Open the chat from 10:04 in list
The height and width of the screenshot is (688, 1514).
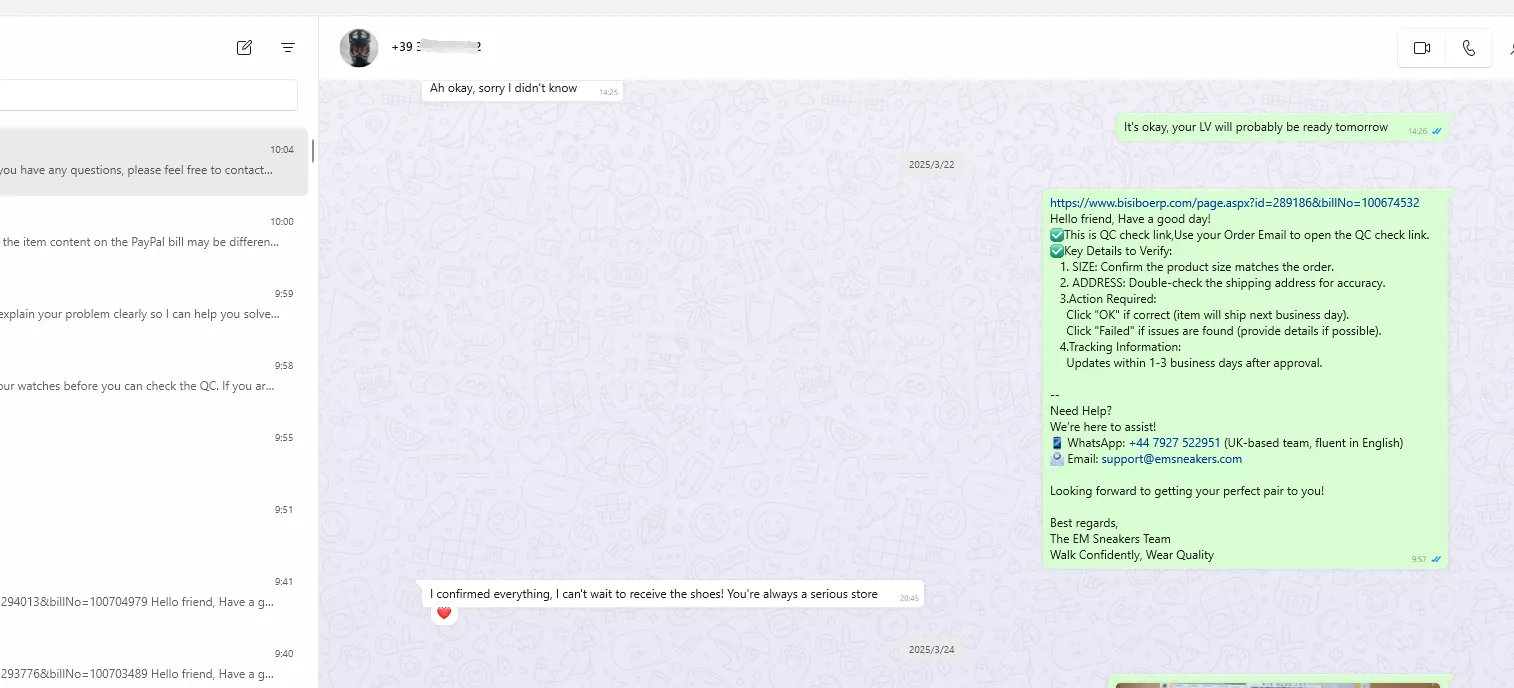(154, 160)
